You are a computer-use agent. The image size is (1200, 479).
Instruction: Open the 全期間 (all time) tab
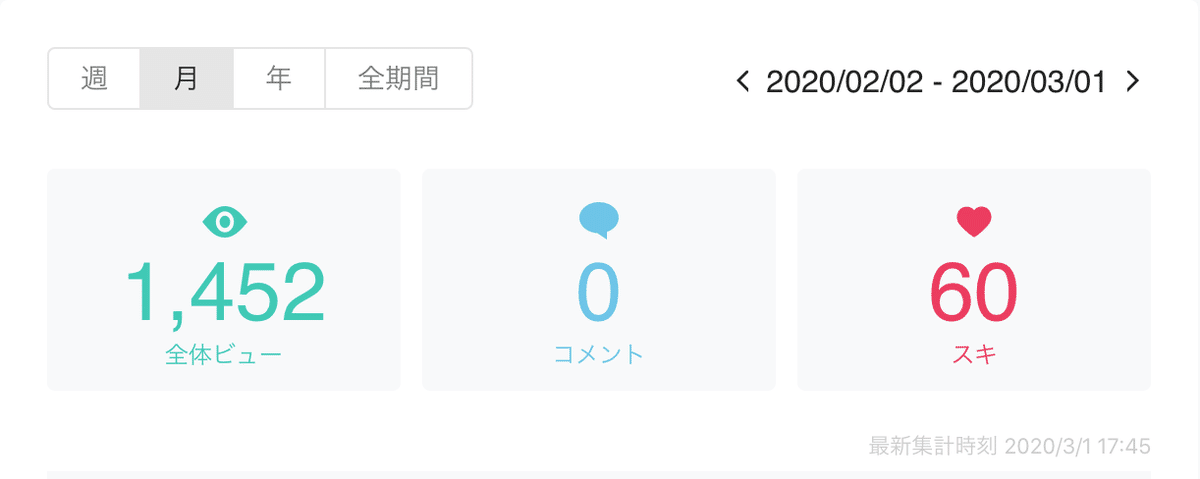399,79
